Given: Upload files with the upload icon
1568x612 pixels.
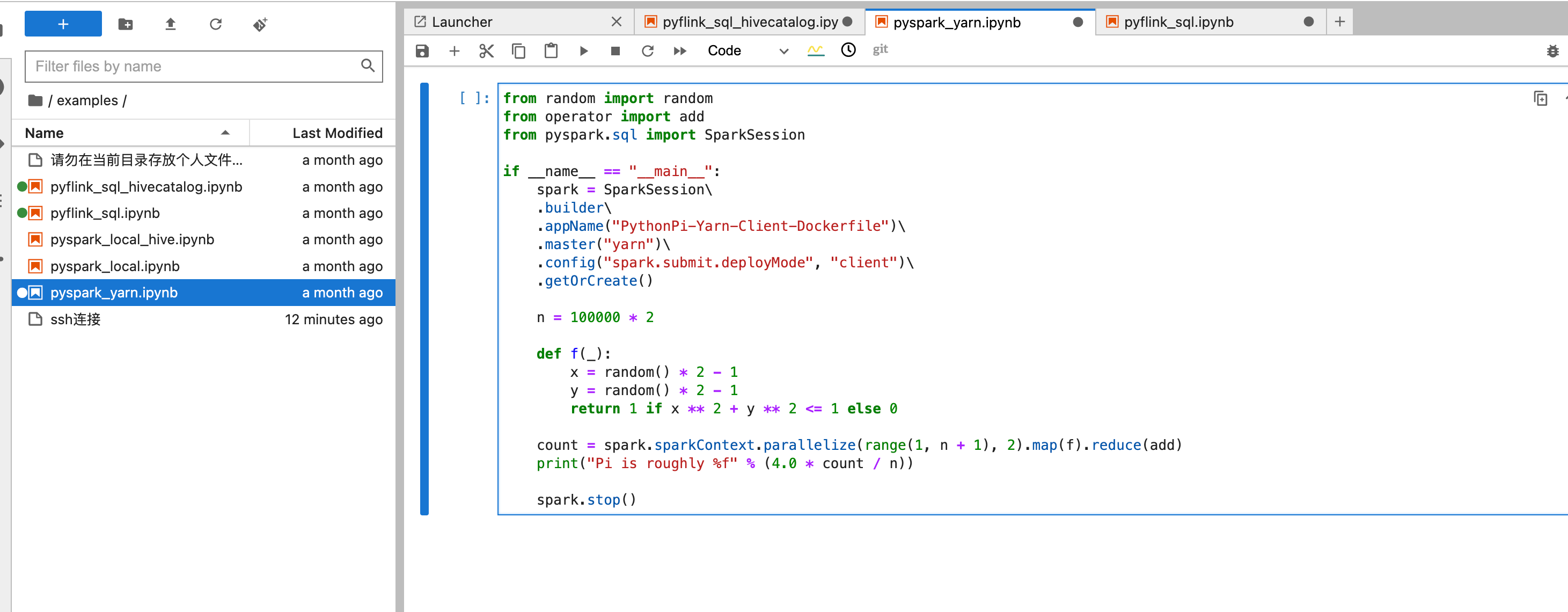Looking at the screenshot, I should pyautogui.click(x=171, y=24).
